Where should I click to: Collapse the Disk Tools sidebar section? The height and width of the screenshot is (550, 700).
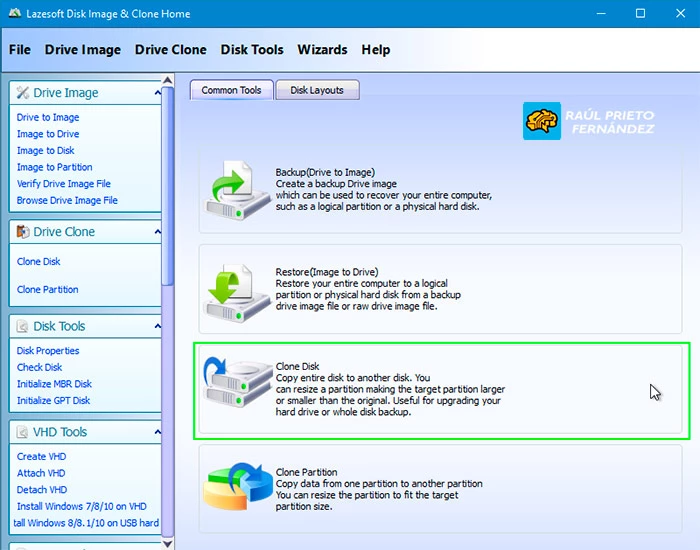point(157,326)
